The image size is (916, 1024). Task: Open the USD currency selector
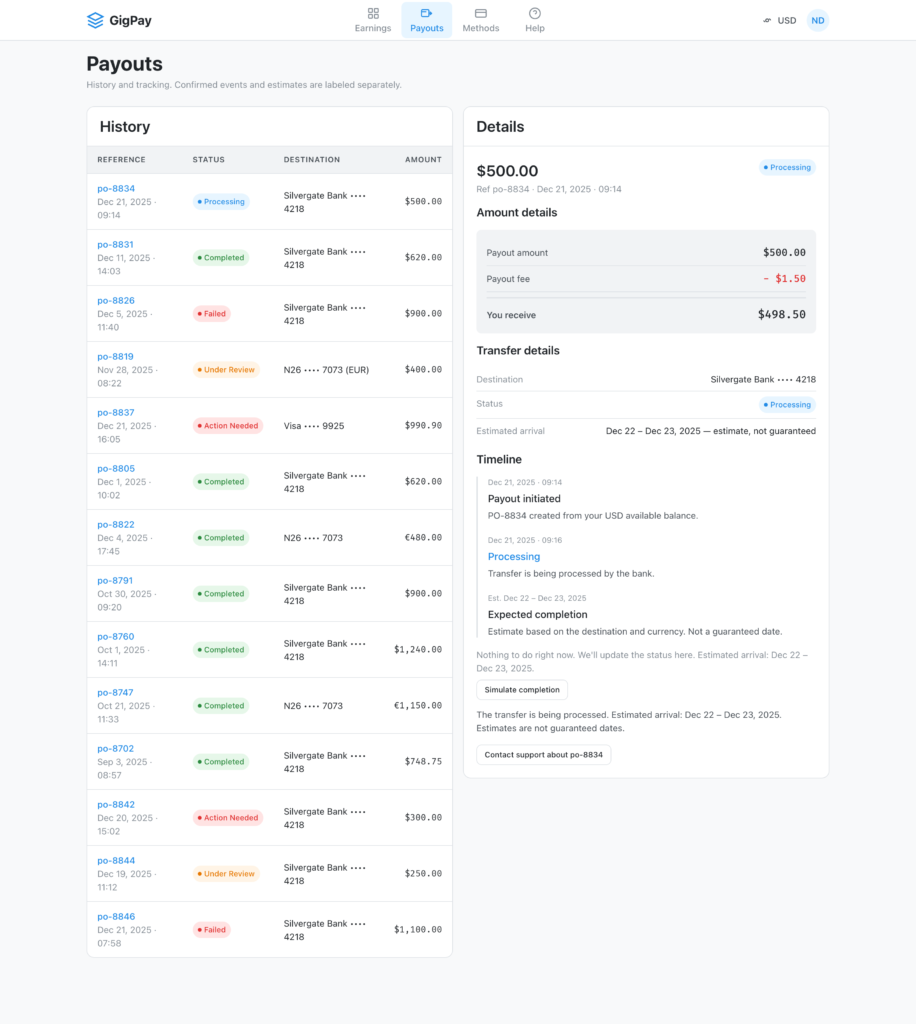(x=780, y=20)
